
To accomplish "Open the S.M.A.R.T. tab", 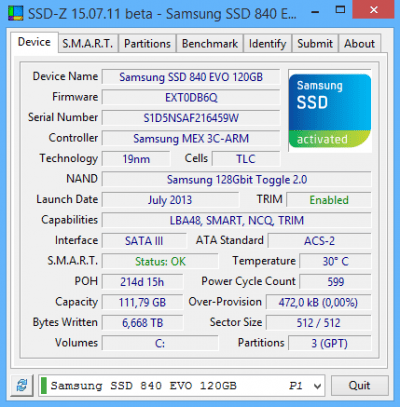I will [88, 44].
